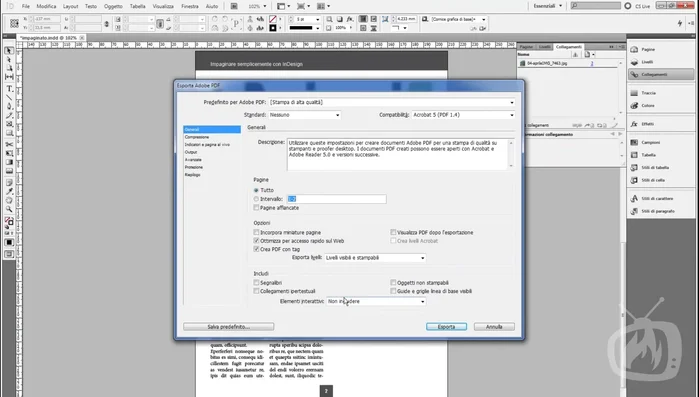Open Predefinito per Adobe PDF dropdown
Image resolution: width=699 pixels, height=397 pixels.
tap(392, 102)
